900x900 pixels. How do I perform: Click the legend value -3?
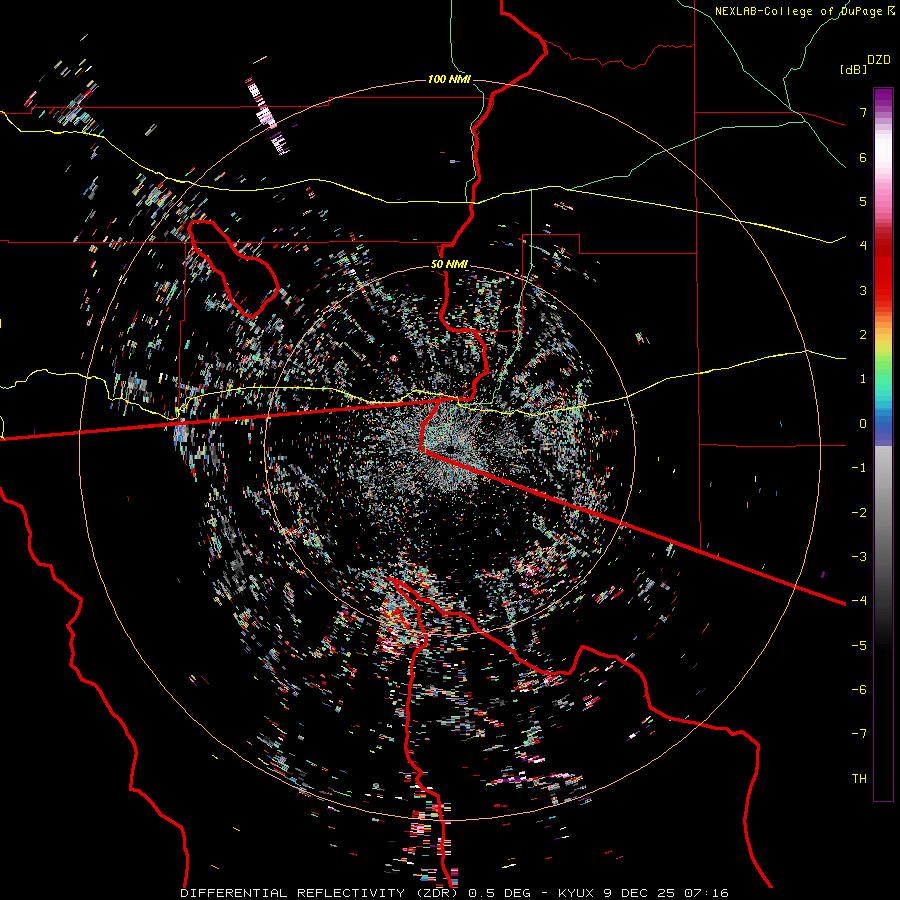pos(859,557)
